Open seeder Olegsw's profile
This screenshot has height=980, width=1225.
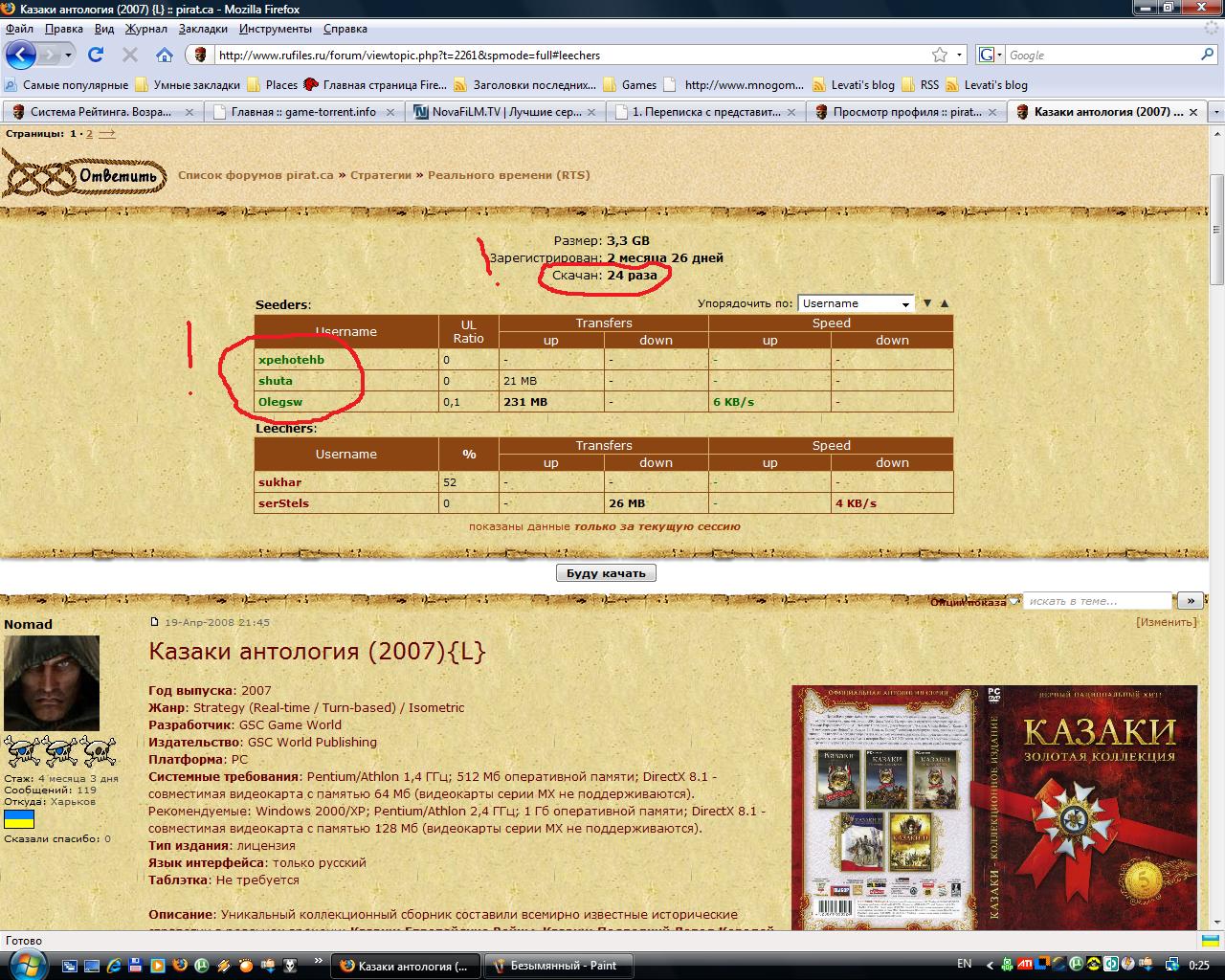(280, 402)
